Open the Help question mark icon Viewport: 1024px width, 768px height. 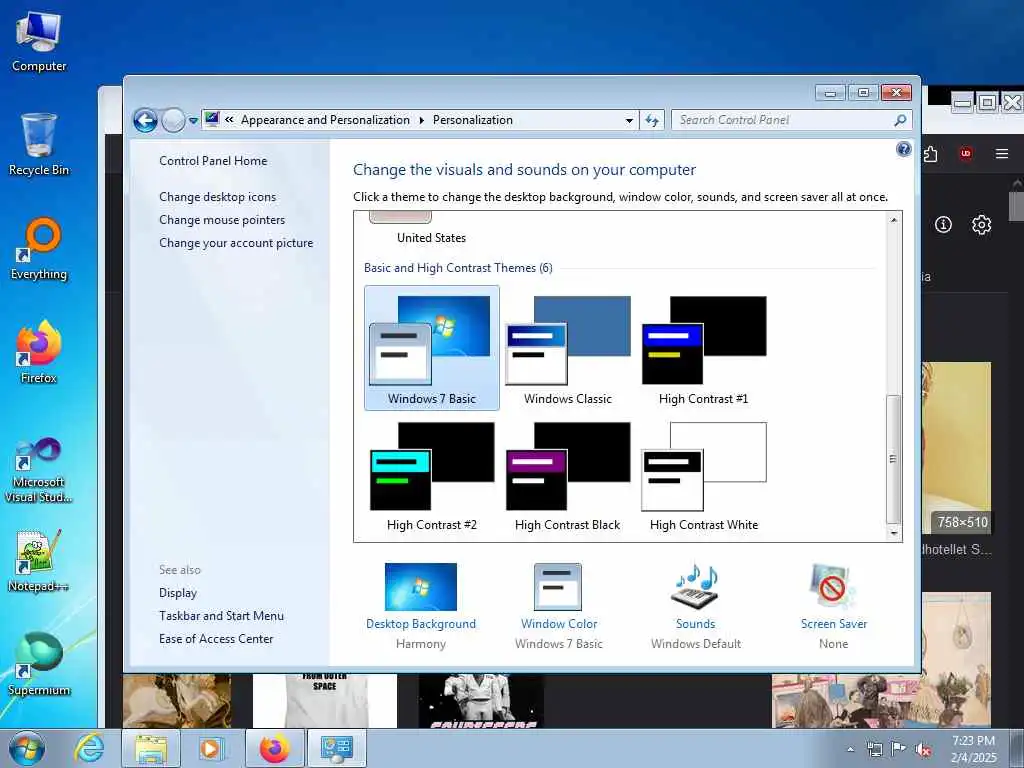[904, 150]
